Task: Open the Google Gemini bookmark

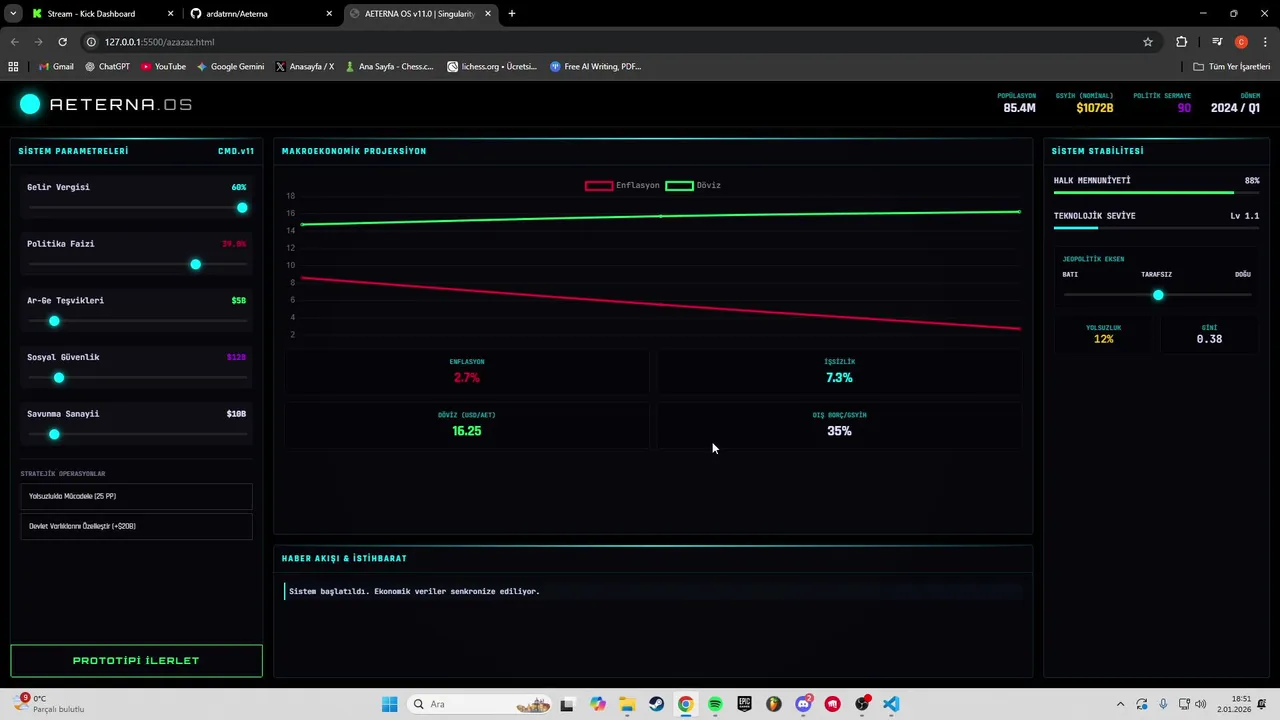Action: [230, 67]
